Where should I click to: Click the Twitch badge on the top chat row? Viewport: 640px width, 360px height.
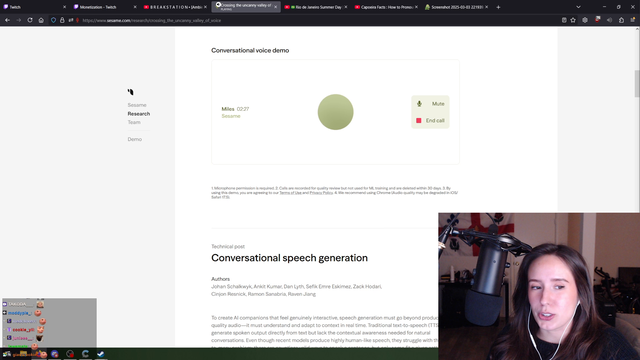pos(4,304)
